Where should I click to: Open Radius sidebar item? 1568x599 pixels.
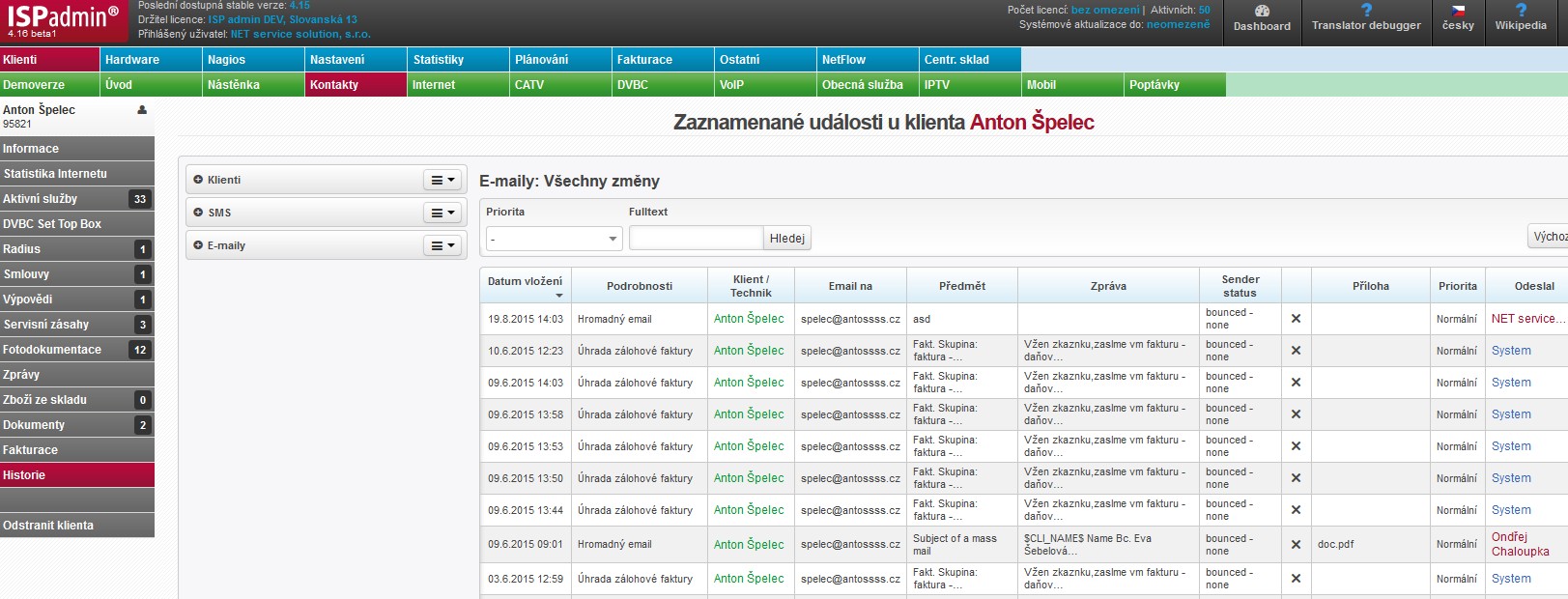coord(77,249)
